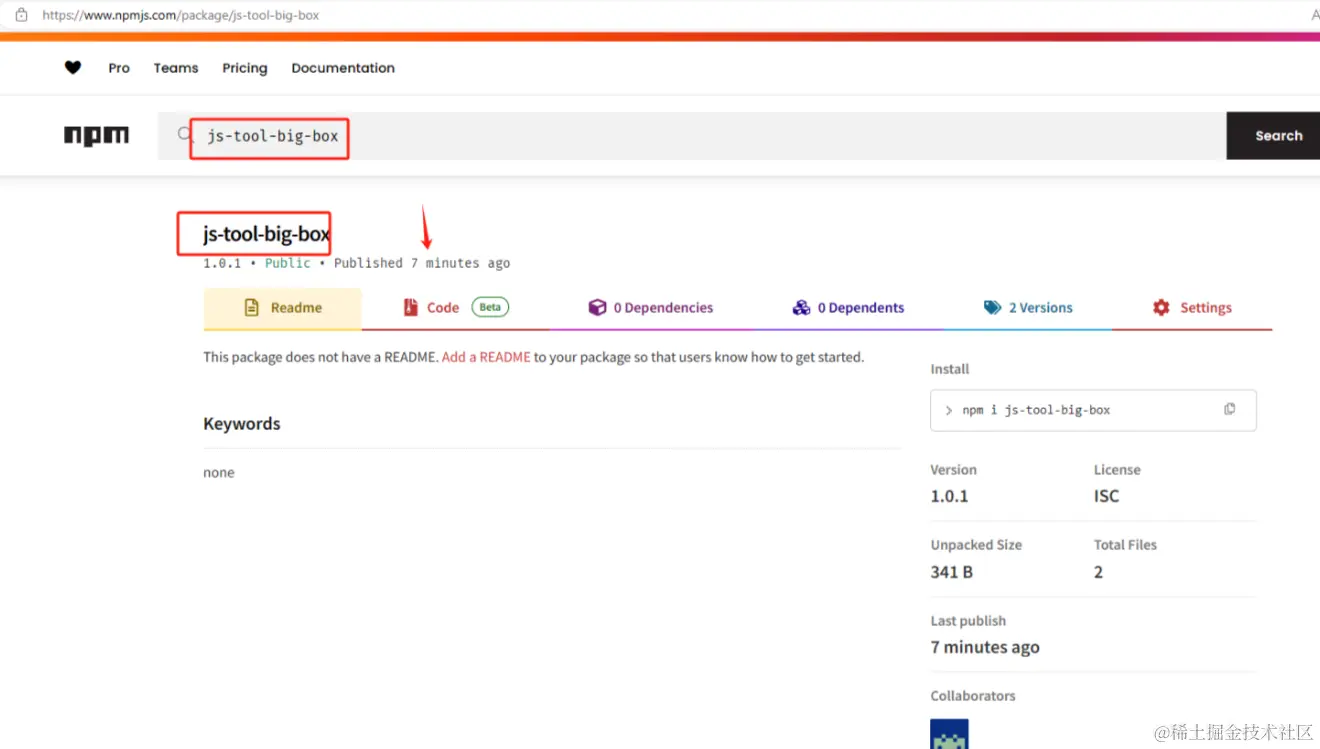The image size is (1320, 749).
Task: Click the Install heading
Action: [950, 369]
